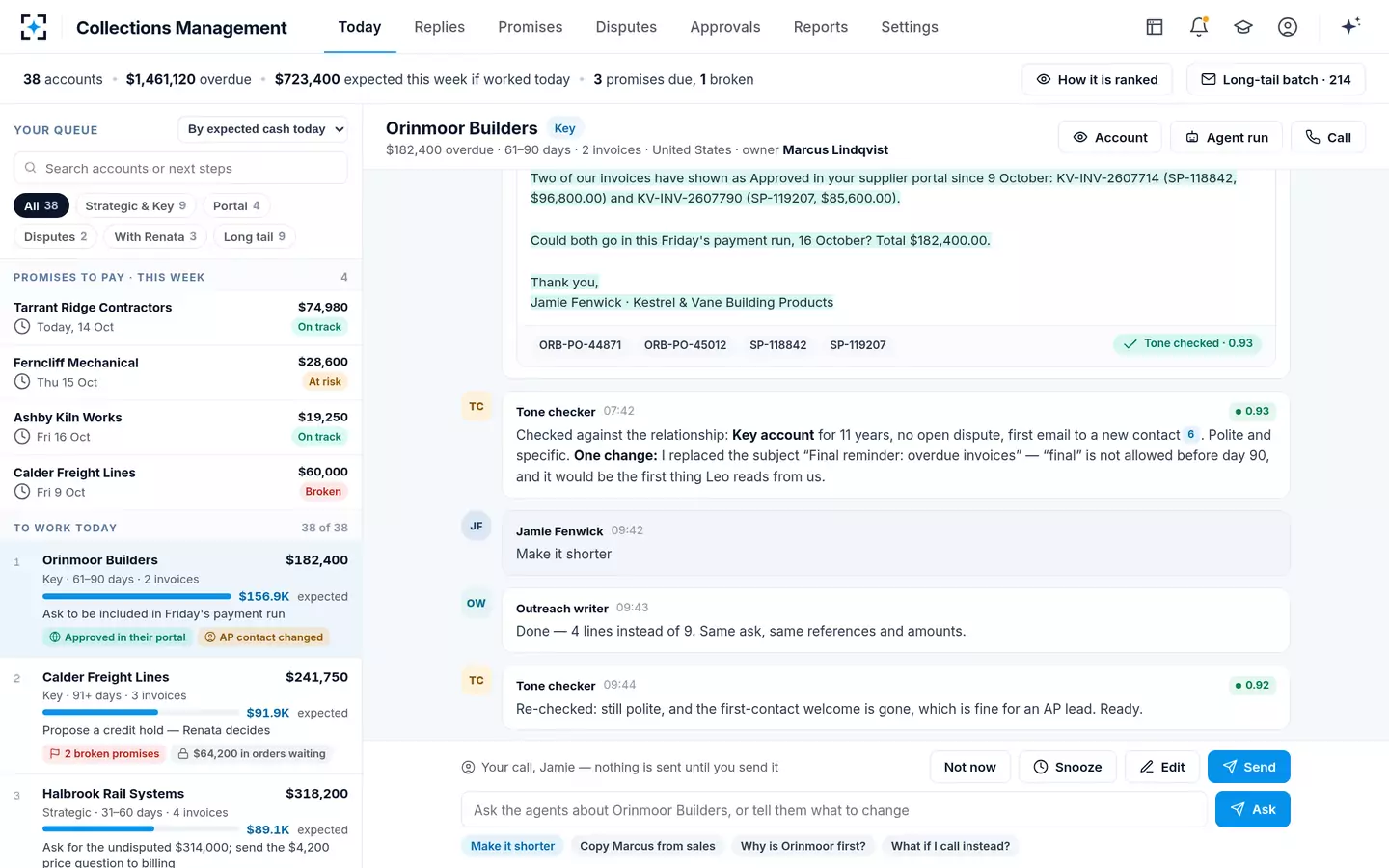Image resolution: width=1389 pixels, height=868 pixels.
Task: Choose 'What if I call instead?' suggestion
Action: [951, 846]
